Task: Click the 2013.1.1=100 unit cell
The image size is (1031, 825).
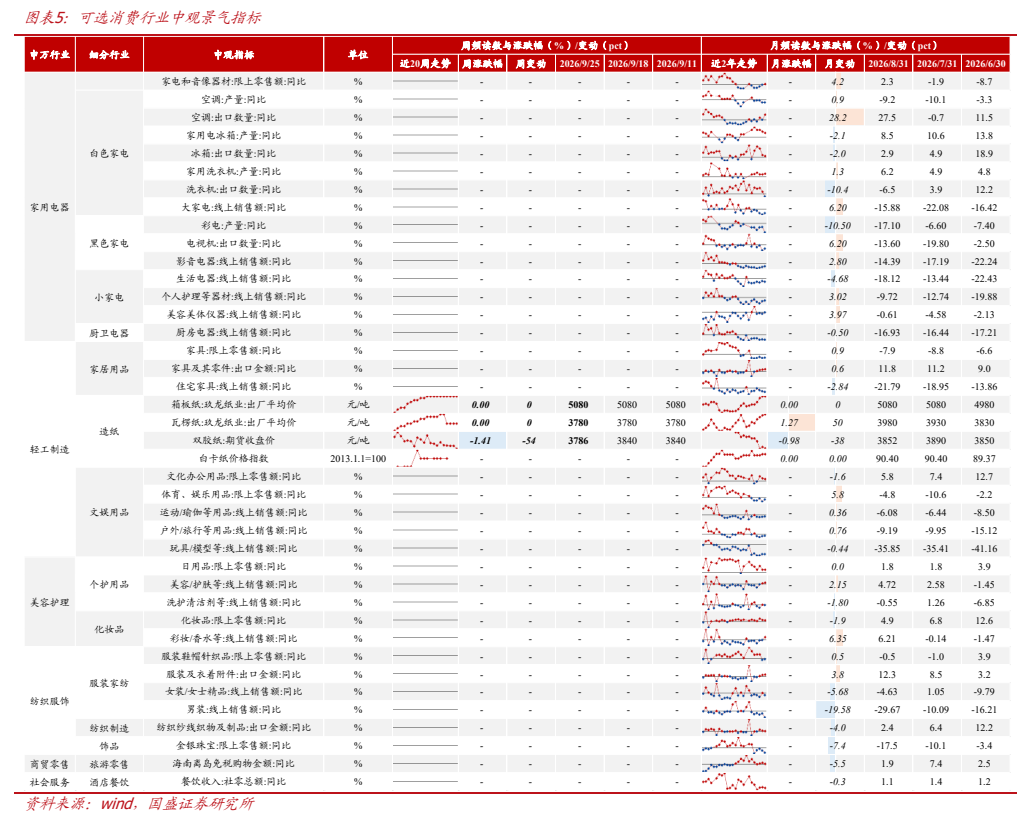Action: (358, 458)
